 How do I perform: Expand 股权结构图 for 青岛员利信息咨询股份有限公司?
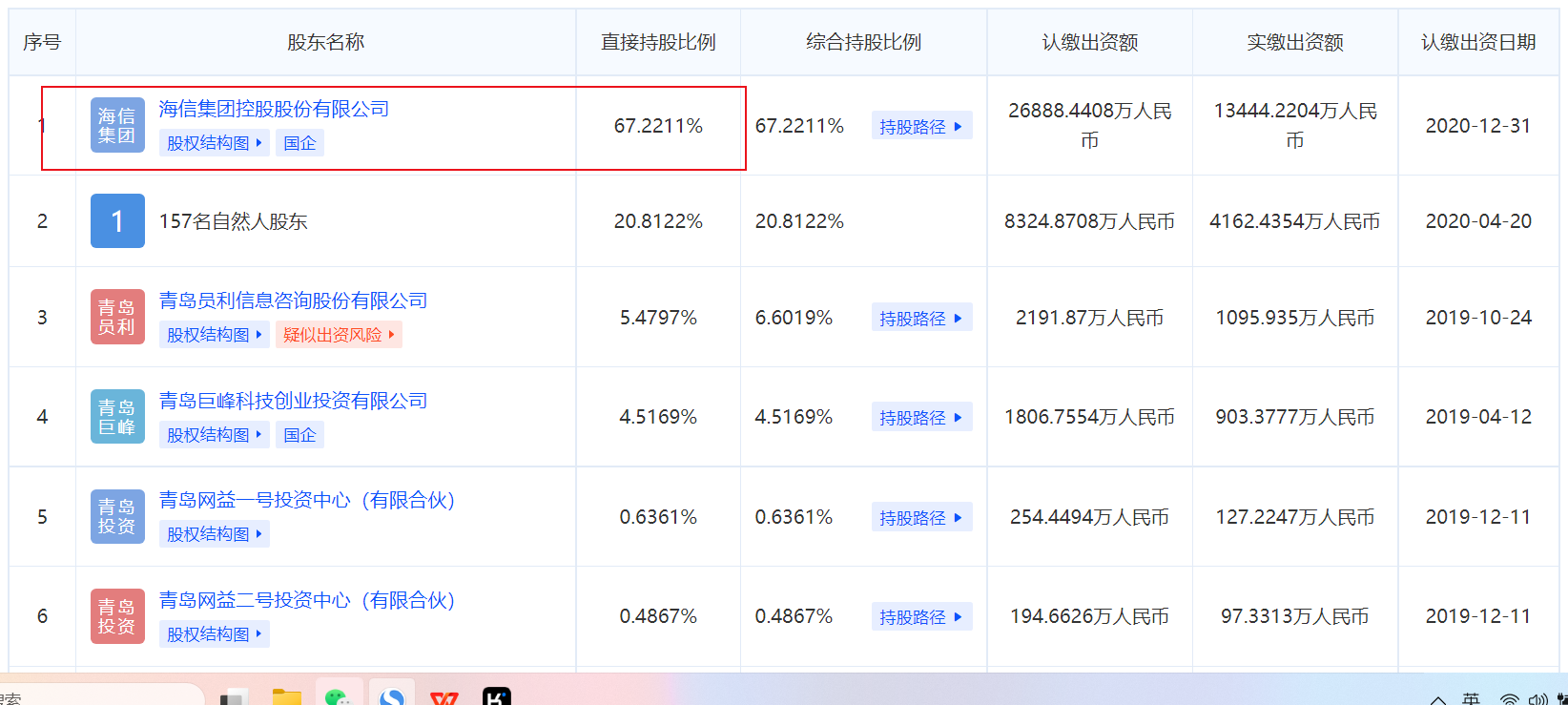pyautogui.click(x=215, y=335)
